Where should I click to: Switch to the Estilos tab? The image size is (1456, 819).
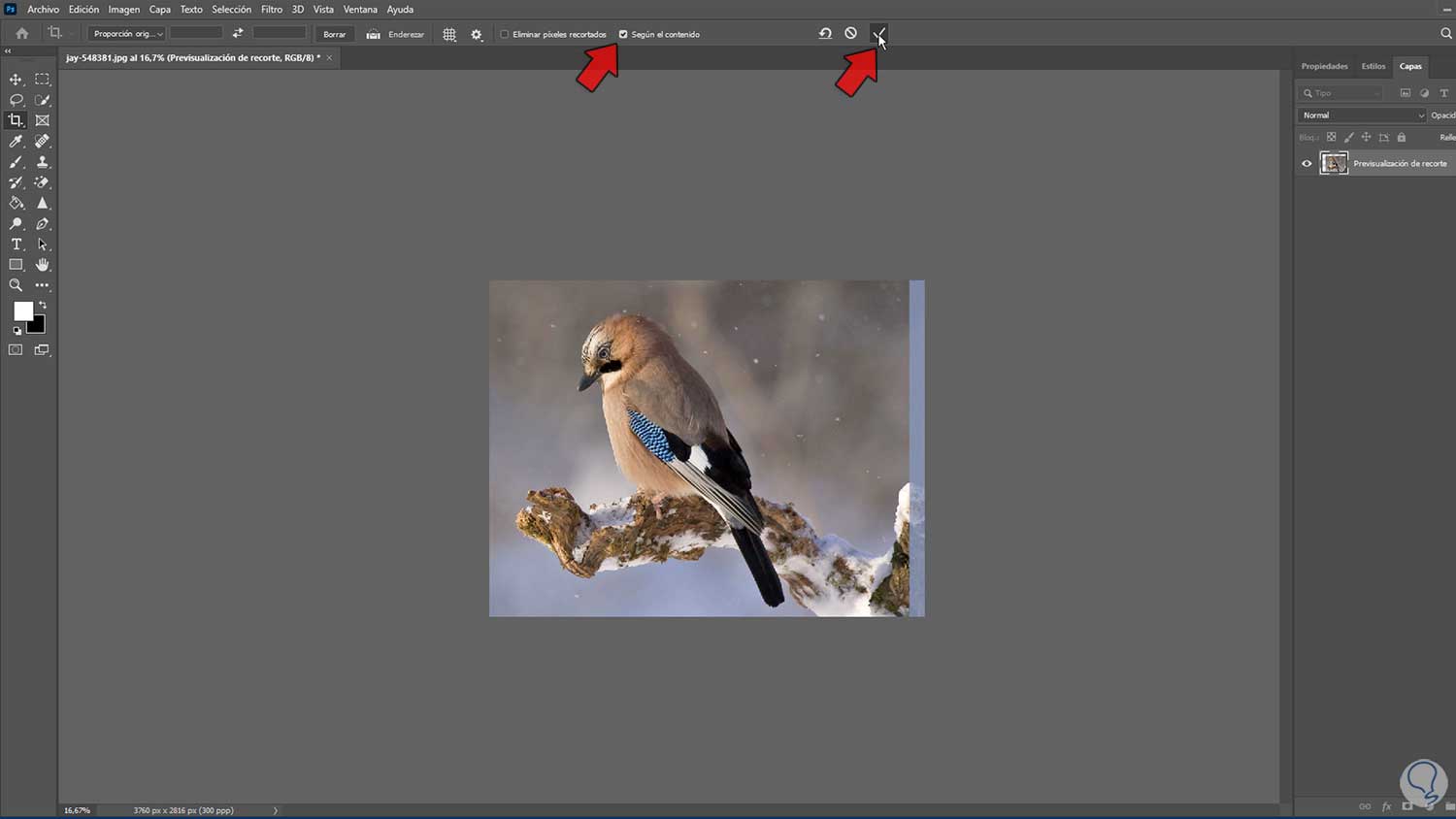[1373, 66]
